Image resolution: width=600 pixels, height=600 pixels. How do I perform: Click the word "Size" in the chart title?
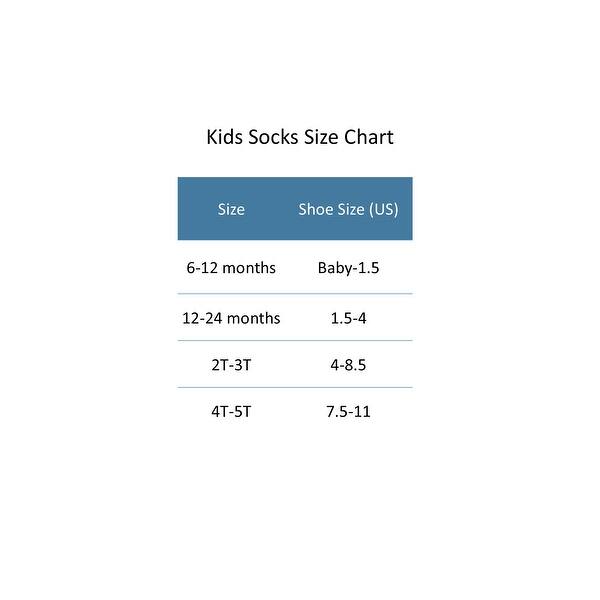320,137
